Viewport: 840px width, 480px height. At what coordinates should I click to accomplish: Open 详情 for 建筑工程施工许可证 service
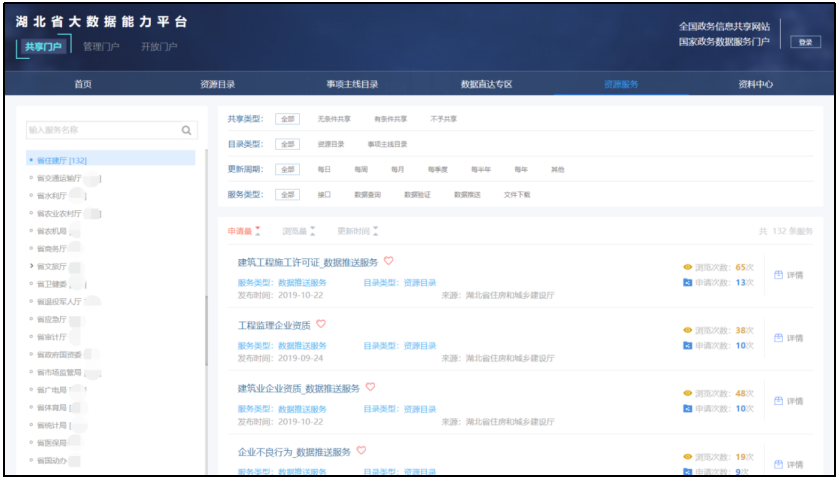788,275
